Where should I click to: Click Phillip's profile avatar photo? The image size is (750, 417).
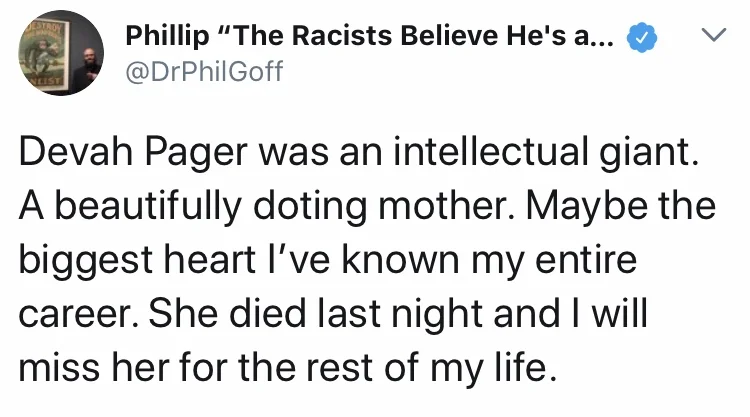[x=59, y=53]
